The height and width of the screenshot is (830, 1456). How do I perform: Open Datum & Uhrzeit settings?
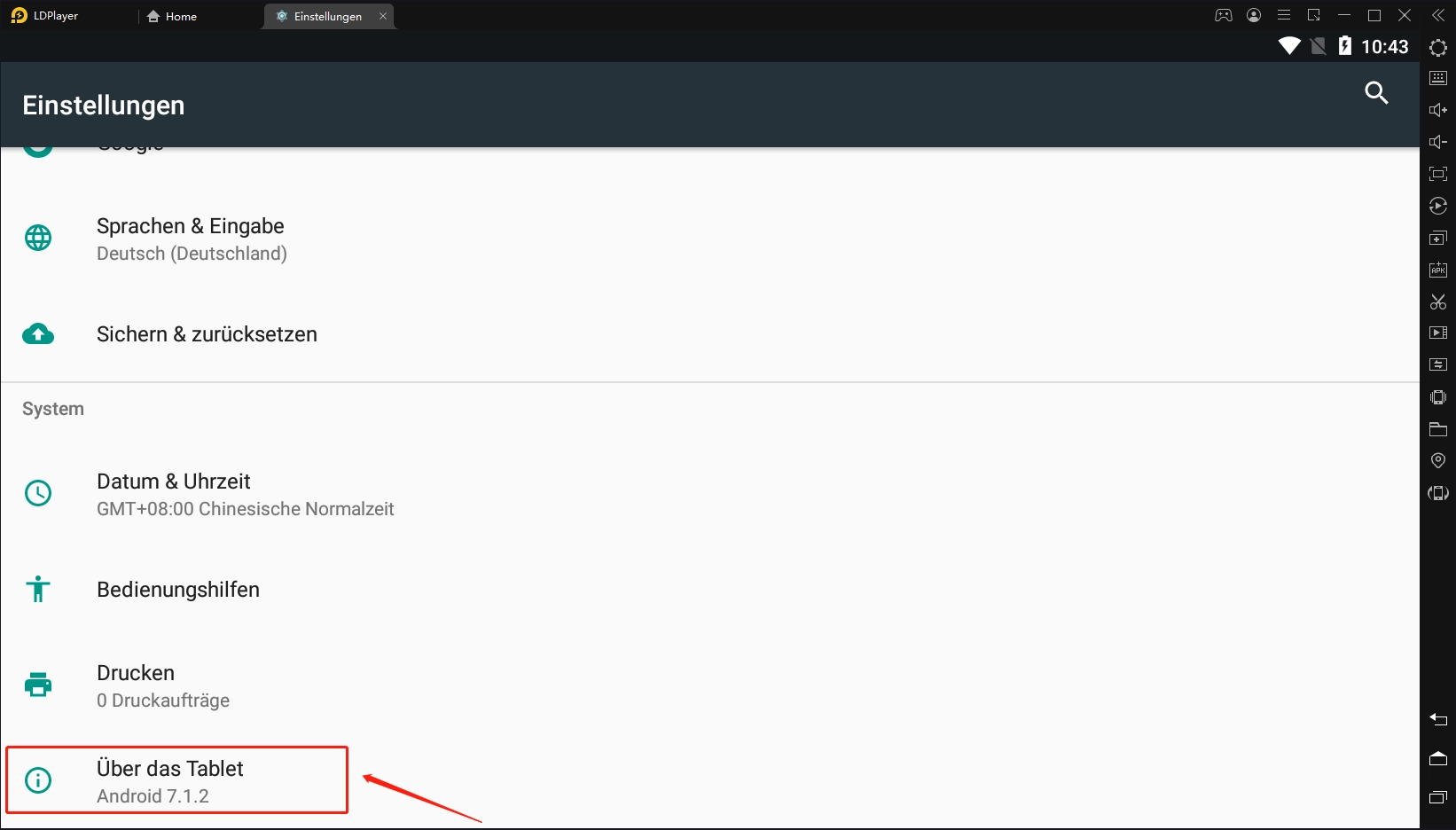pyautogui.click(x=709, y=494)
